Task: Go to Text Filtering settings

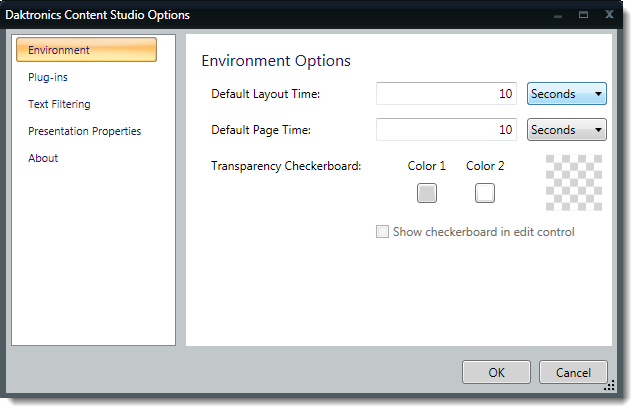Action: 59,104
